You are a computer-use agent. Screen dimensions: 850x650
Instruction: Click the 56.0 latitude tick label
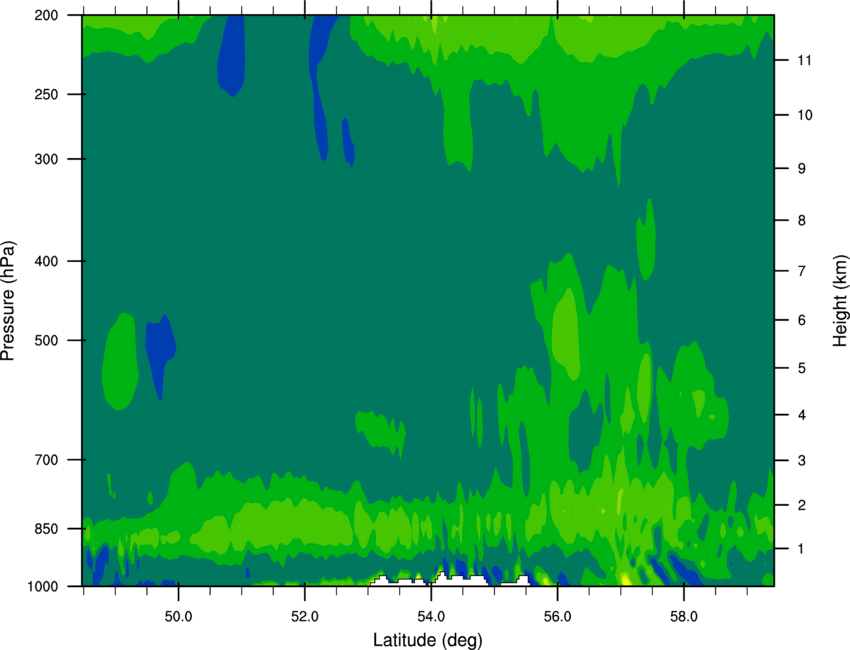click(x=558, y=617)
